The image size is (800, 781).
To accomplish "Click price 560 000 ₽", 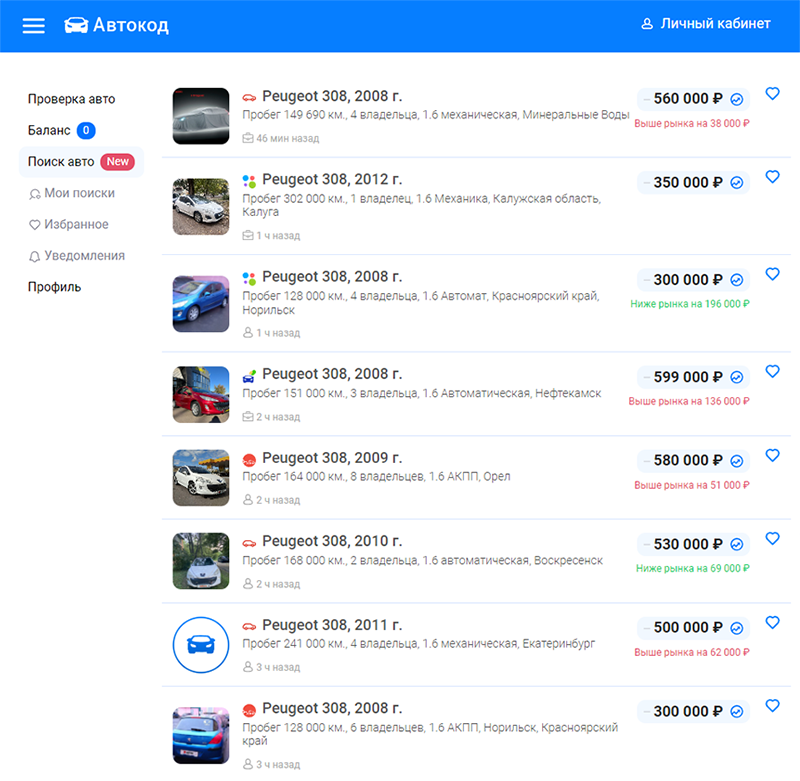I will click(x=688, y=98).
